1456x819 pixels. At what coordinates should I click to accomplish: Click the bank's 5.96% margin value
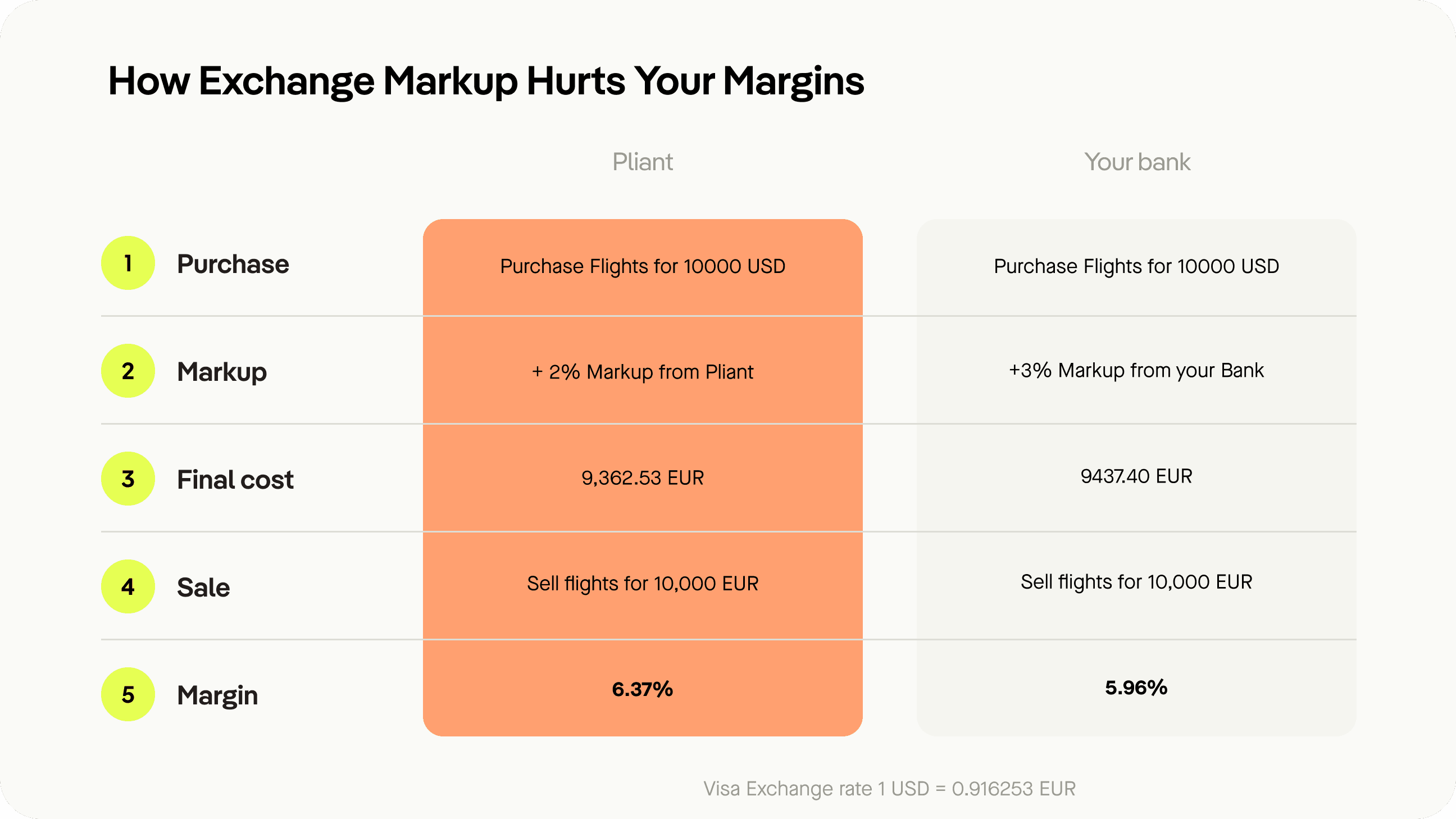point(1136,688)
